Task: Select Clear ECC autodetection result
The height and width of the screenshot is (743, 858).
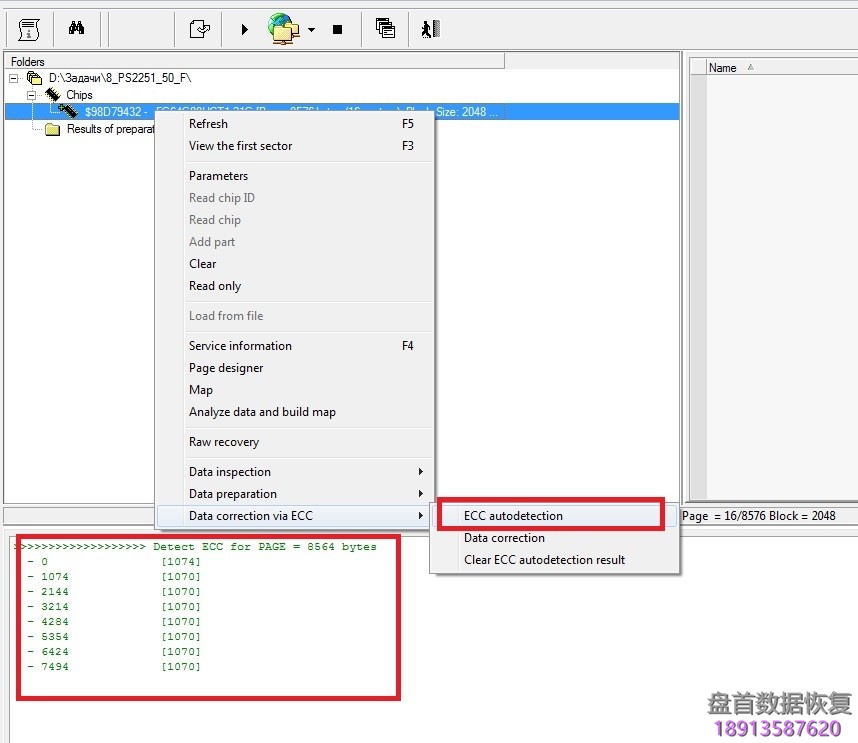Action: click(x=544, y=560)
